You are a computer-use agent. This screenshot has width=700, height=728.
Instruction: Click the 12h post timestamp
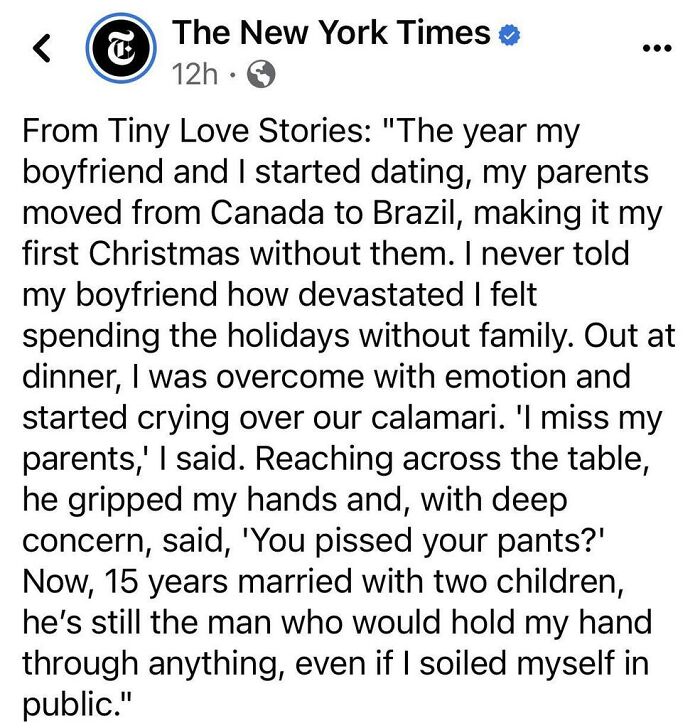196,74
